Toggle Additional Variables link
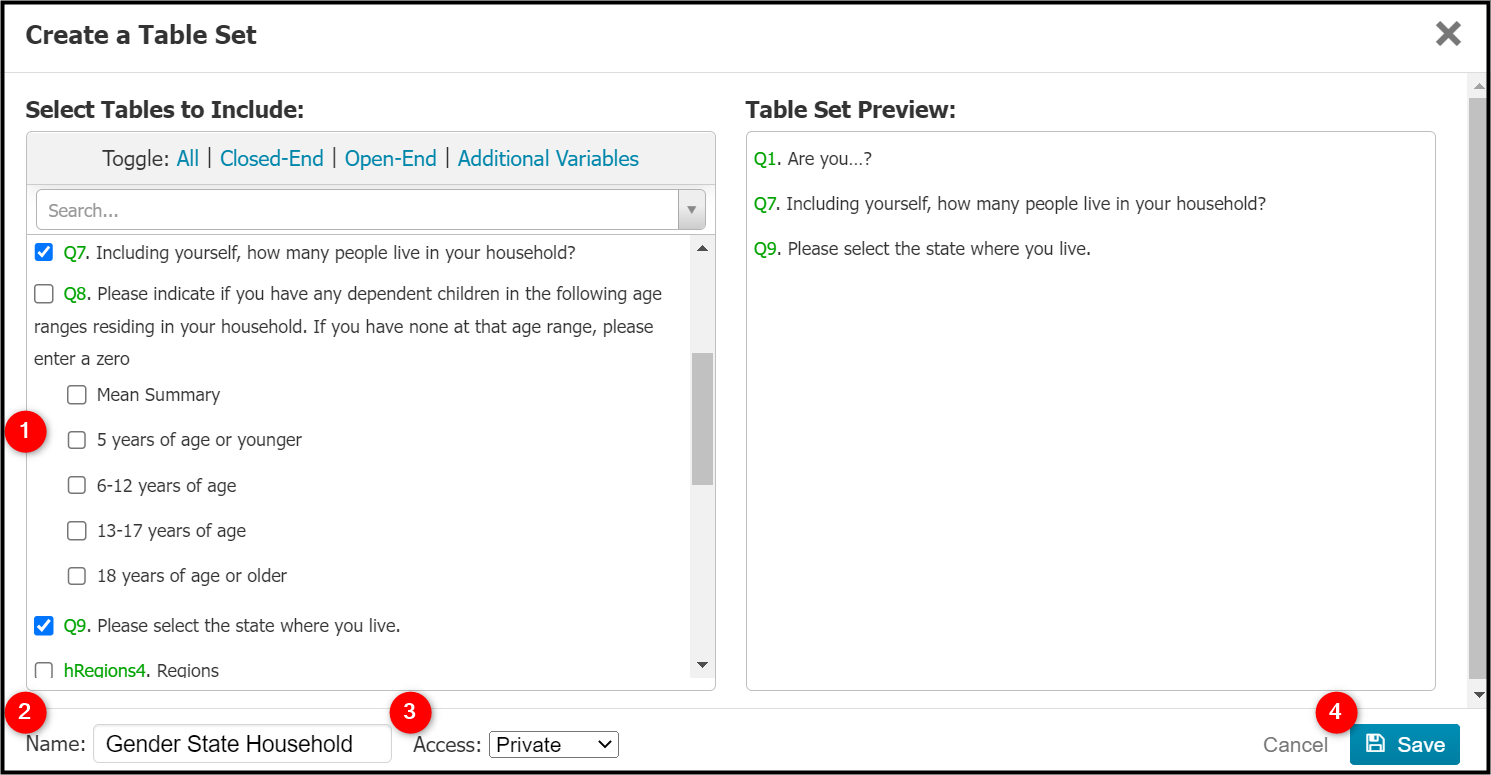This screenshot has height=775, width=1491. coord(548,158)
